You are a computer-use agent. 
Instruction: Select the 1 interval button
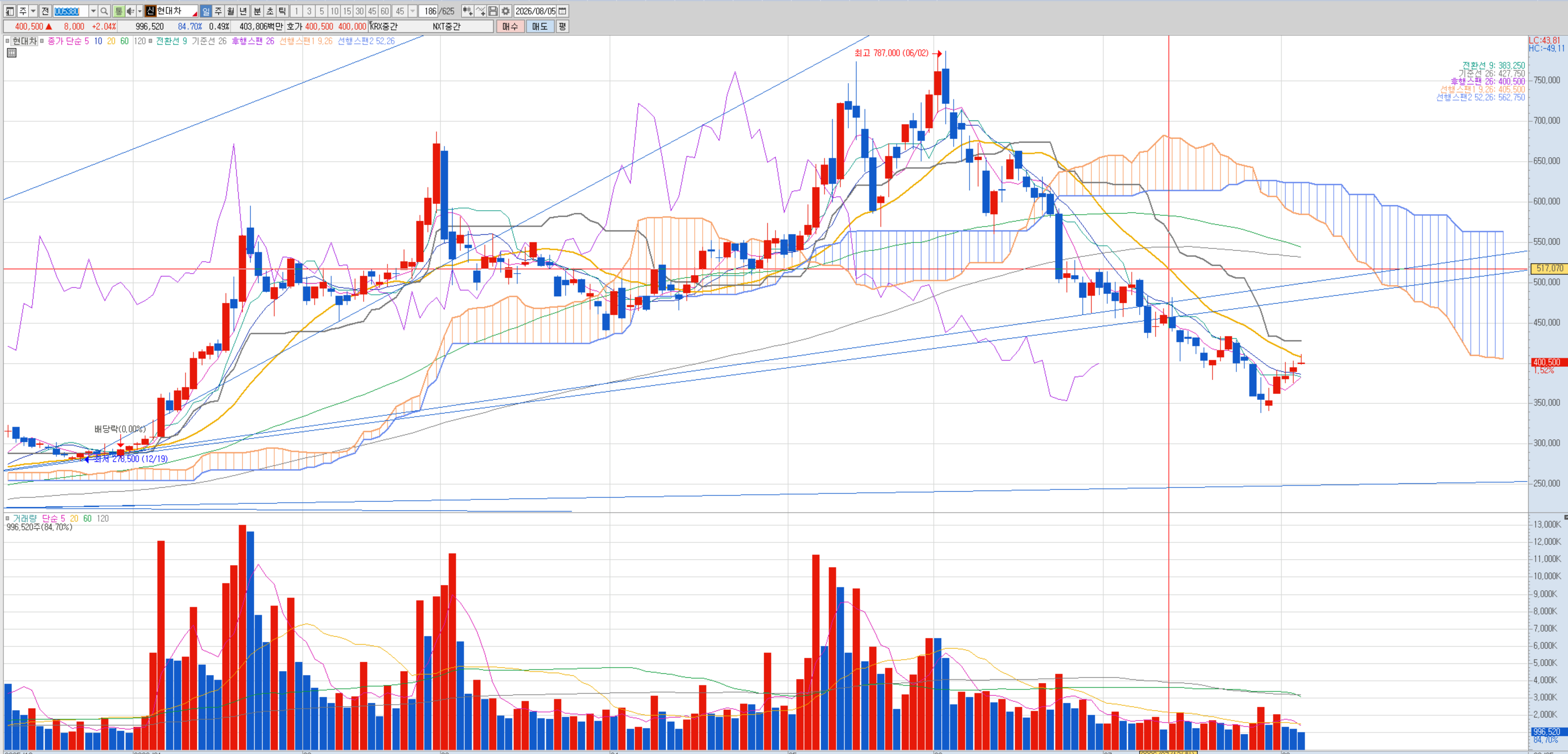[x=297, y=11]
